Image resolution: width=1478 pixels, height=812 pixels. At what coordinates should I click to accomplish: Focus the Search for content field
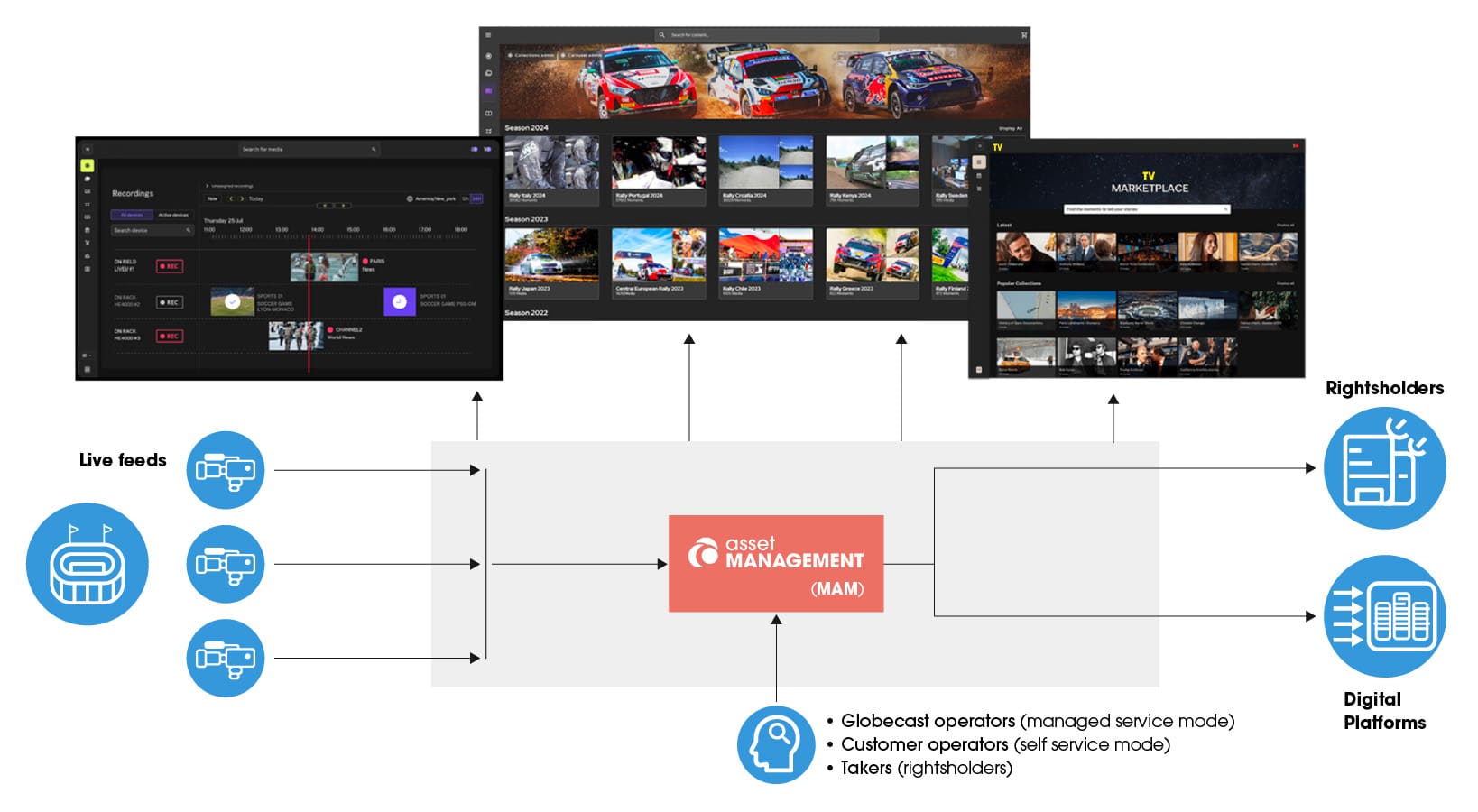767,35
